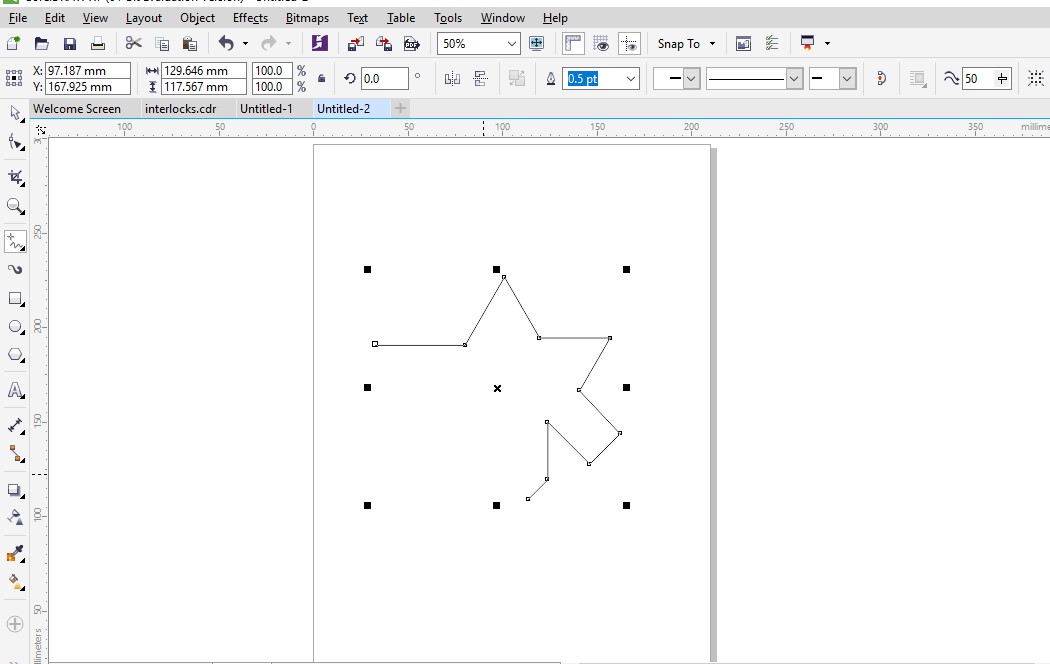
Task: Select the Pick tool
Action: pyautogui.click(x=15, y=113)
